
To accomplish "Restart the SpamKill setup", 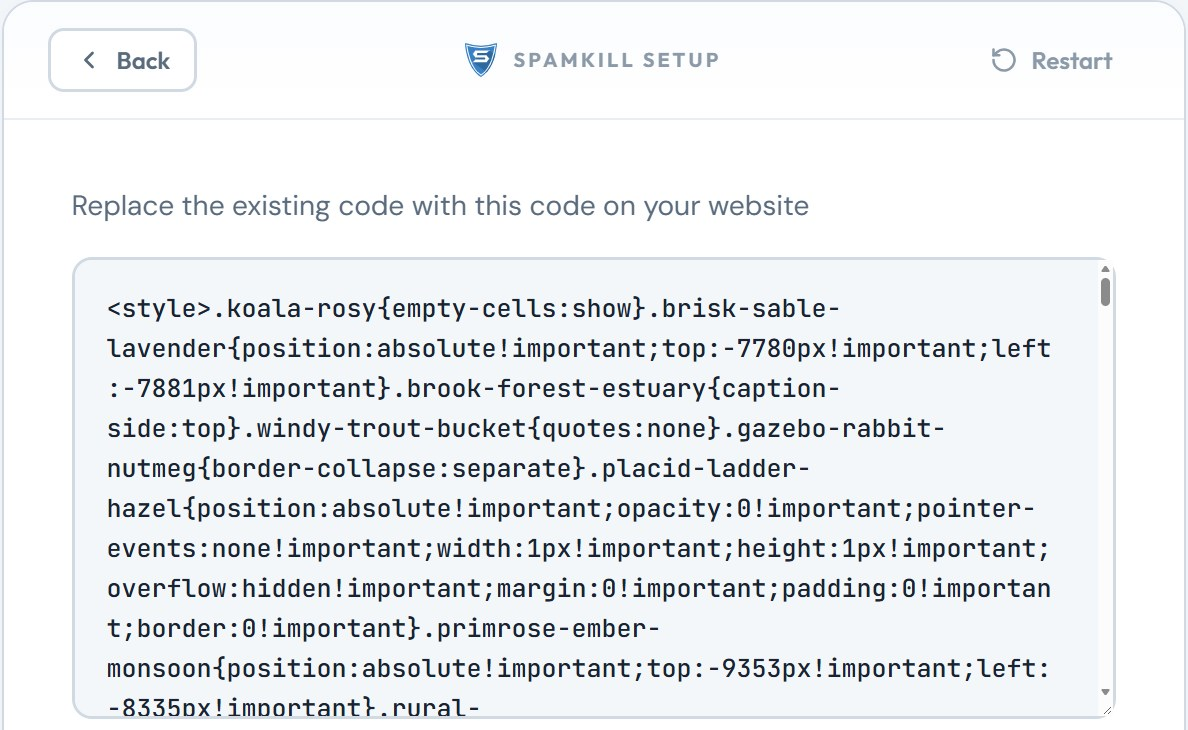I will tap(1052, 61).
